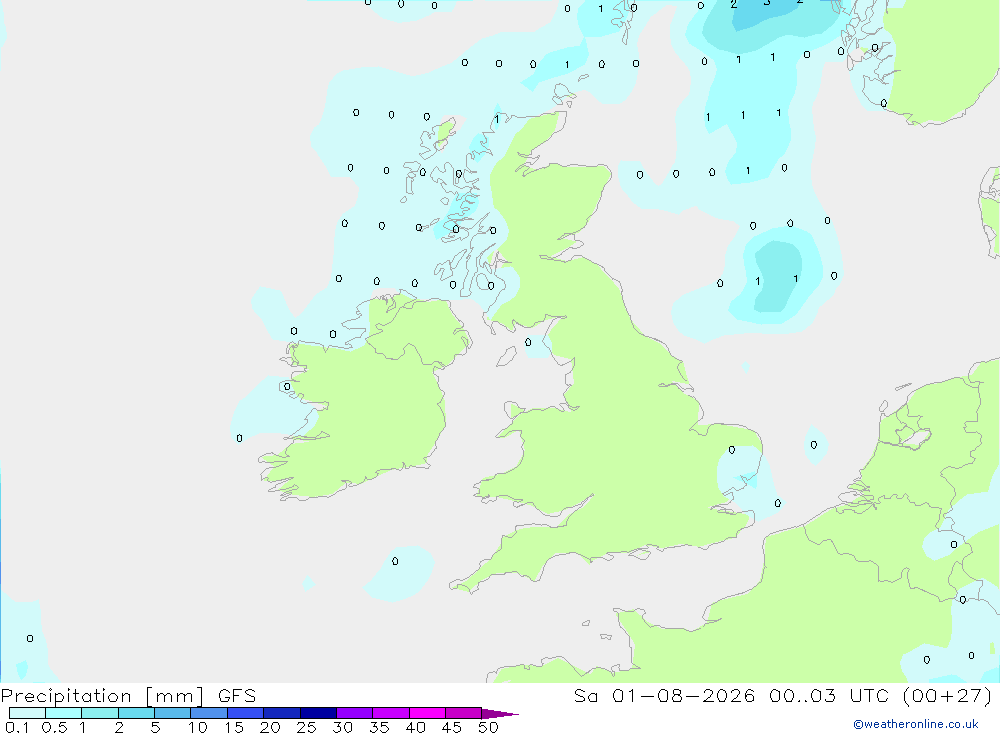Select the Isle of Man outline
Screen dimensions: 1000x733
coord(506,356)
